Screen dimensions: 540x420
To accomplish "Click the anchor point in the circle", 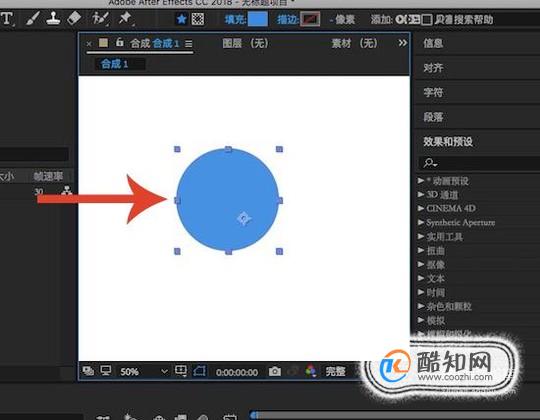I will point(244,219).
